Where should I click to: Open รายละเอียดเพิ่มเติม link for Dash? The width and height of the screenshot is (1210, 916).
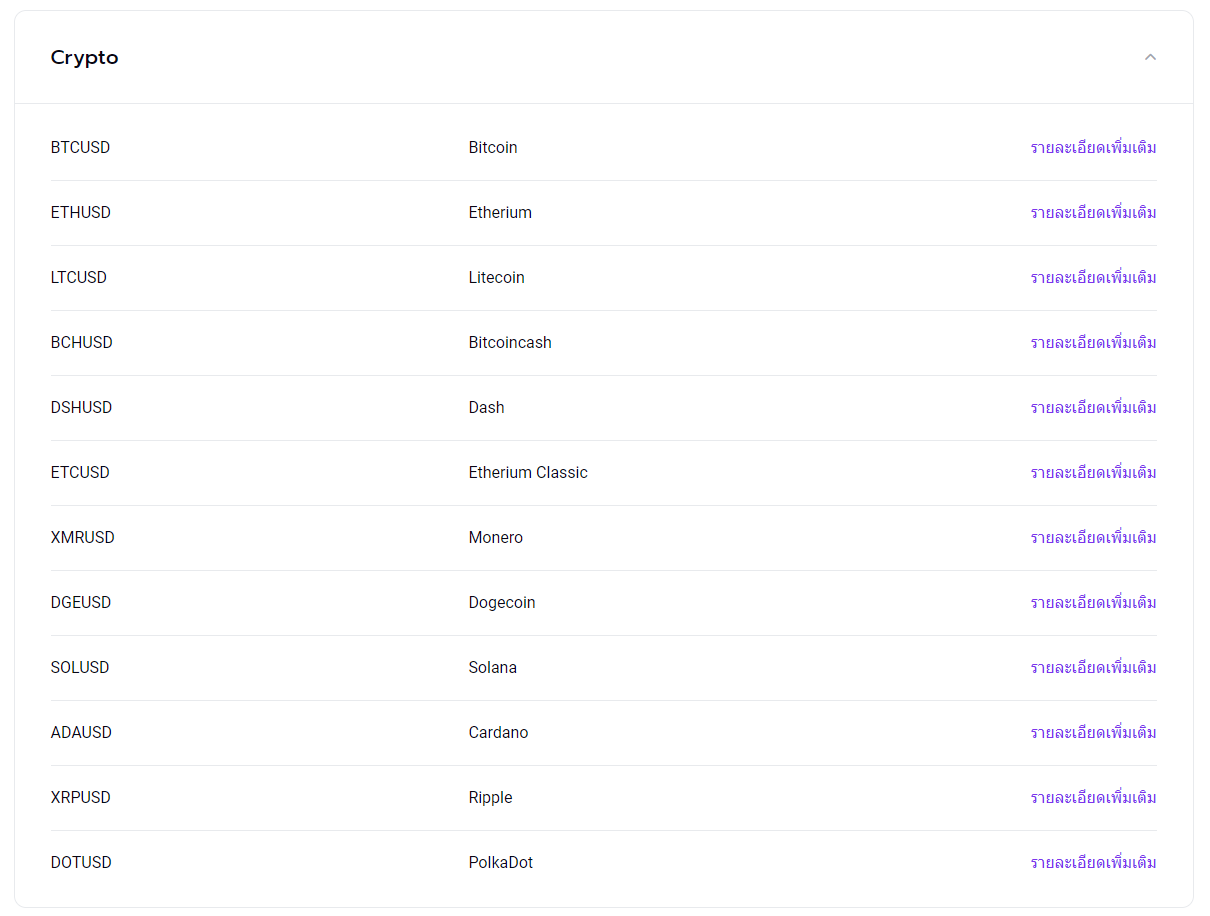(x=1094, y=408)
